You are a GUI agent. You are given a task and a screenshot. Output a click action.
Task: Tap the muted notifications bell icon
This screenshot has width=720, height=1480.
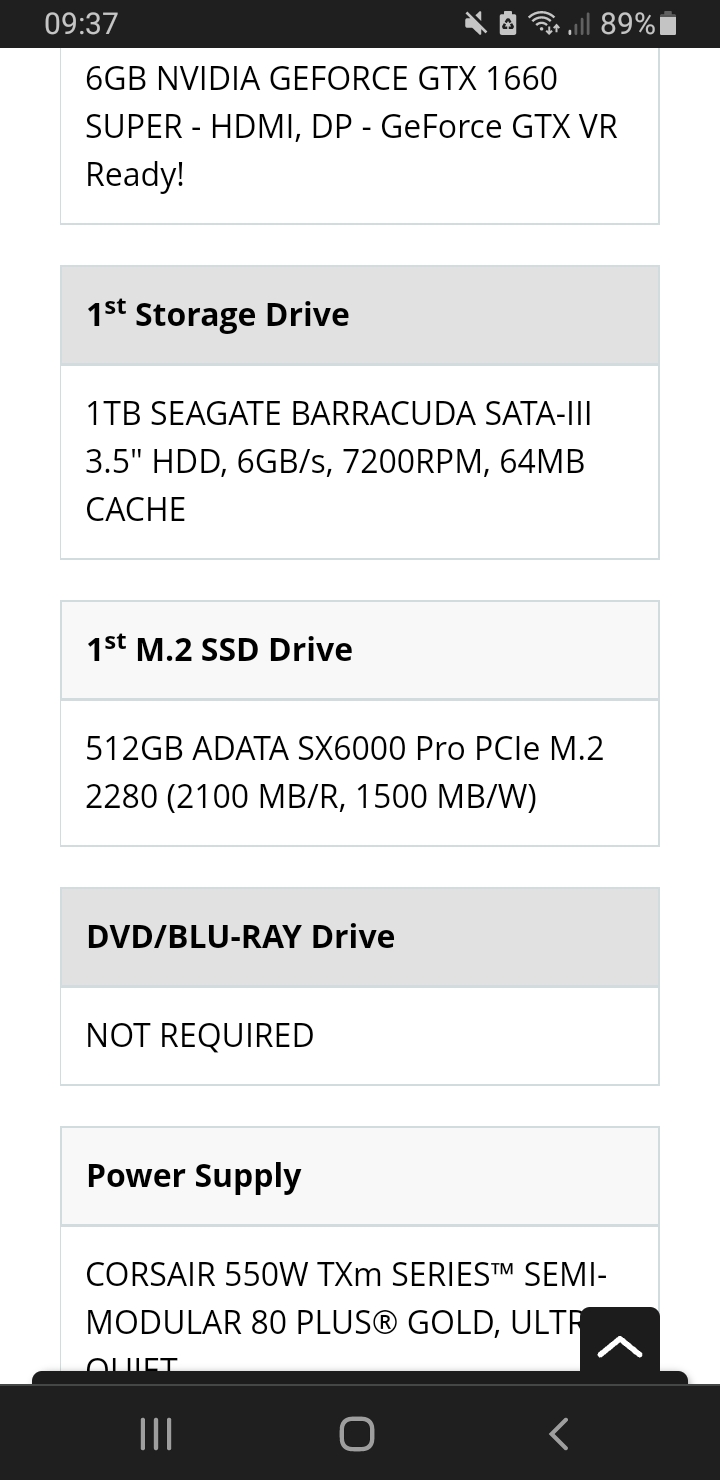[x=474, y=23]
